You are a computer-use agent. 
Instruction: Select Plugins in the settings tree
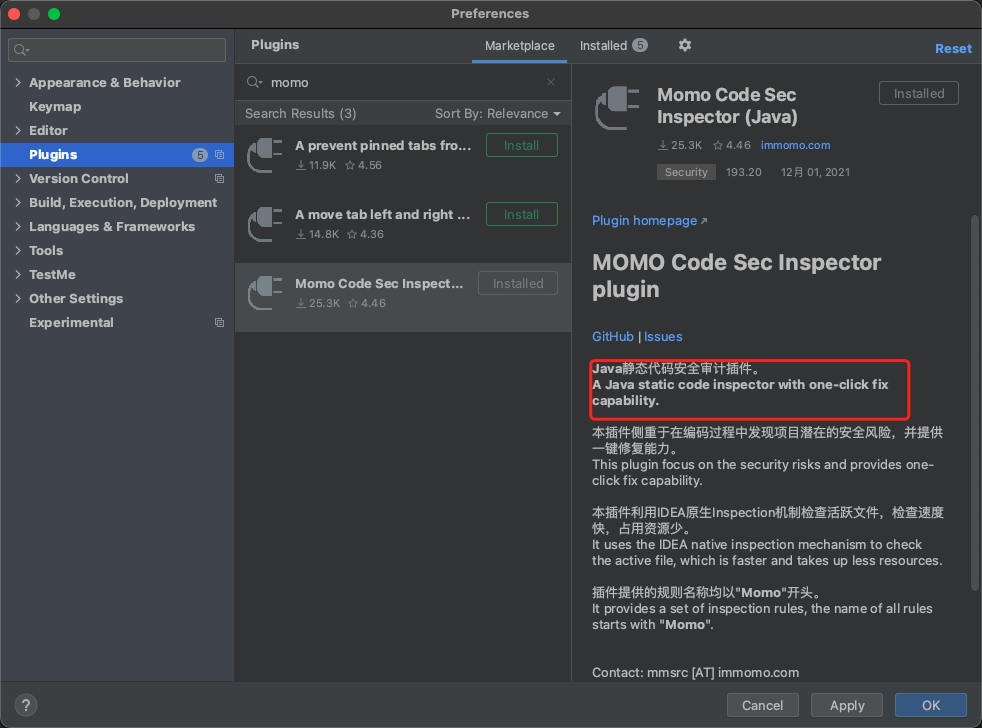(117, 155)
